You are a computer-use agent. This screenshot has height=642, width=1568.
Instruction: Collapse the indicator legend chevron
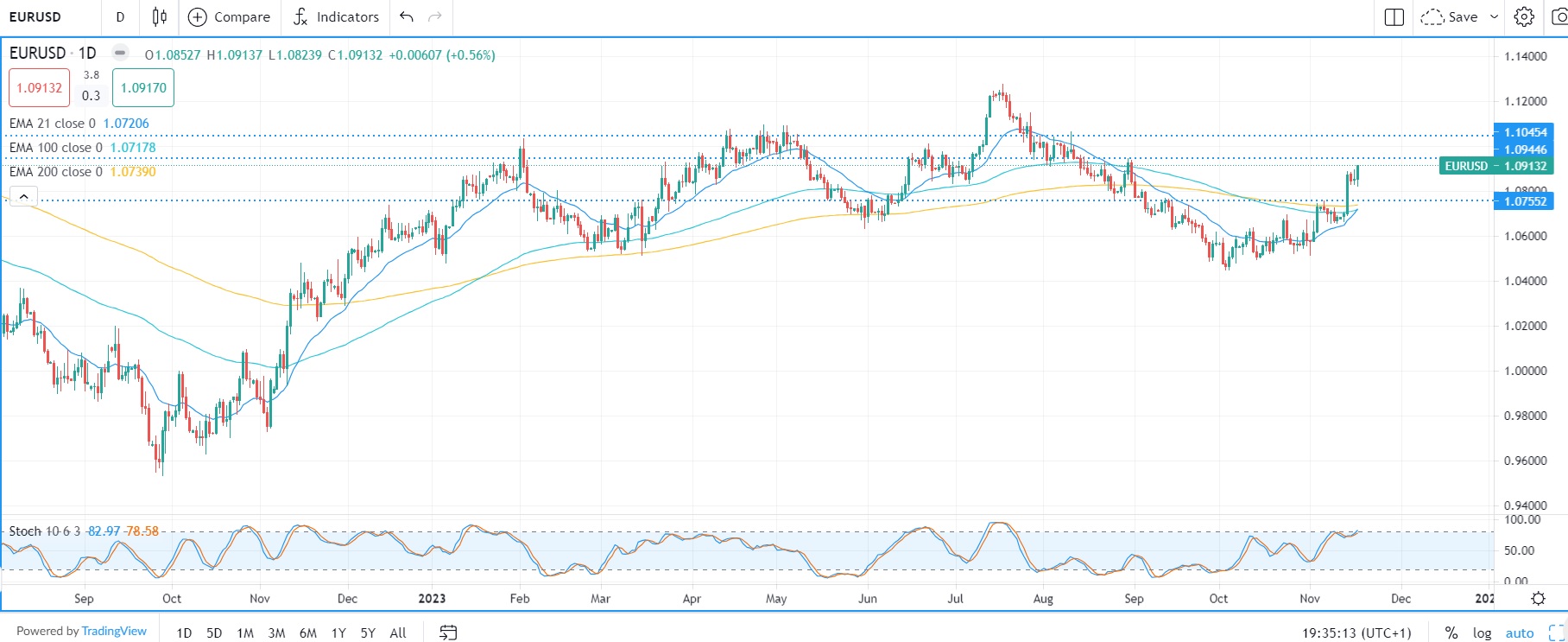(x=23, y=196)
